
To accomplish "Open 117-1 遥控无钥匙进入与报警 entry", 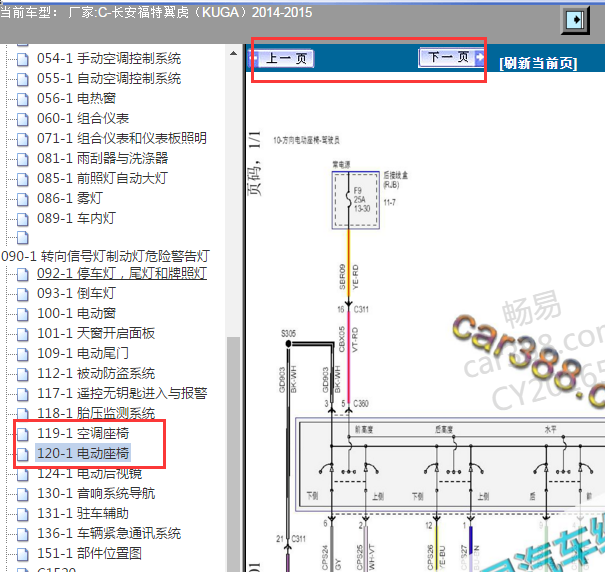I will coord(122,394).
